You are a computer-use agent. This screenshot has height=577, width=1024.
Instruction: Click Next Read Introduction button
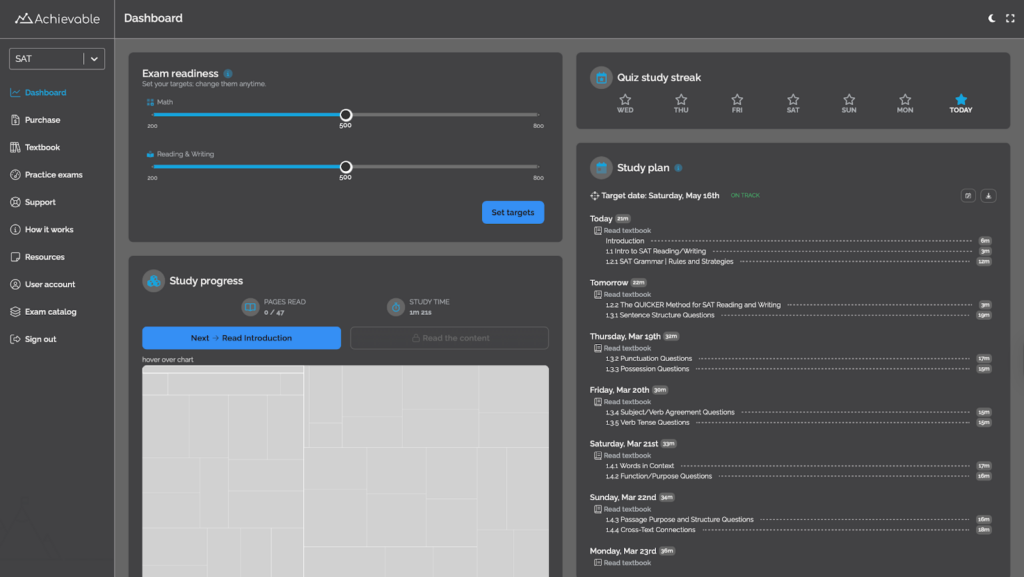point(241,337)
